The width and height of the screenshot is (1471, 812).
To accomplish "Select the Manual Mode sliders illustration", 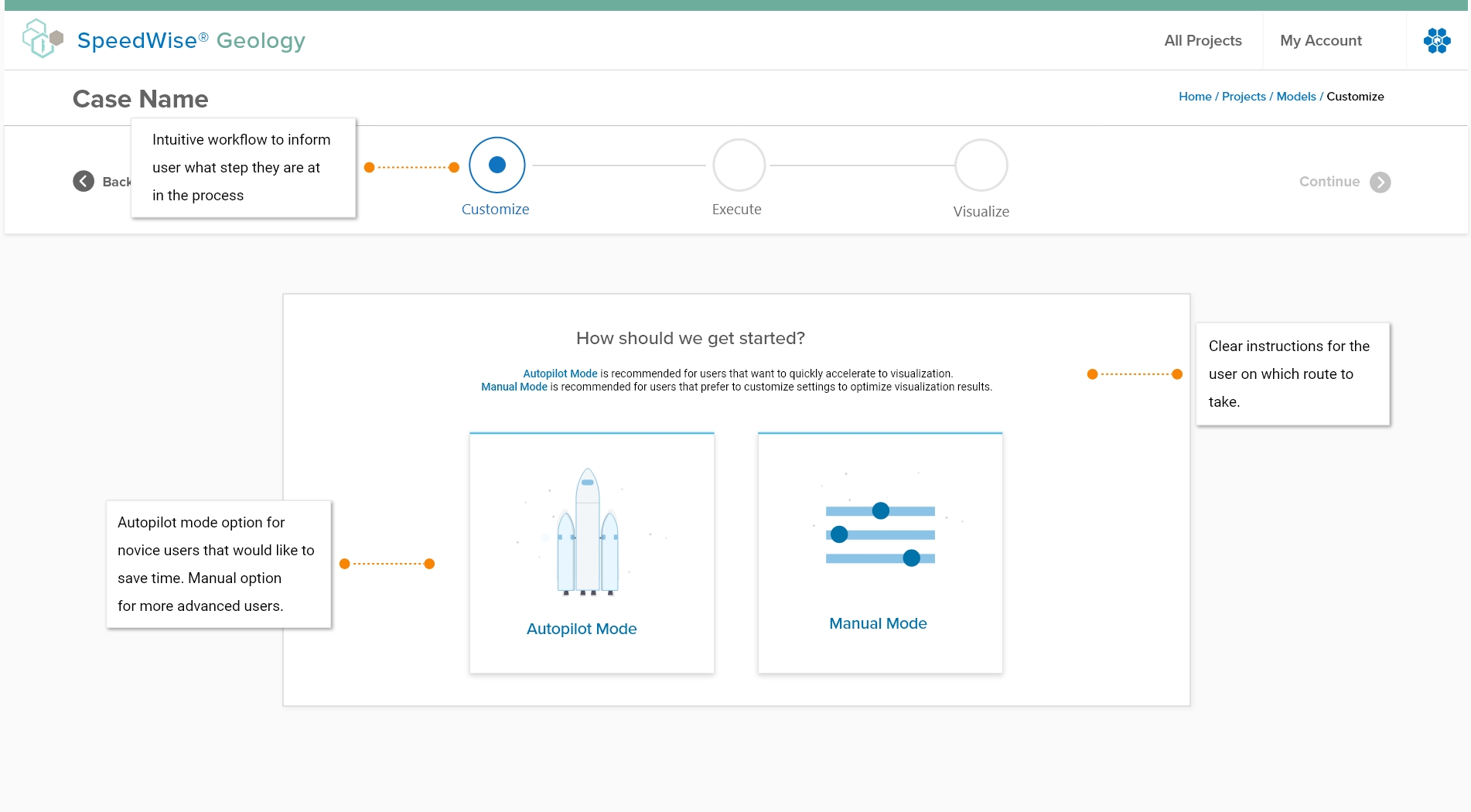I will tap(880, 534).
